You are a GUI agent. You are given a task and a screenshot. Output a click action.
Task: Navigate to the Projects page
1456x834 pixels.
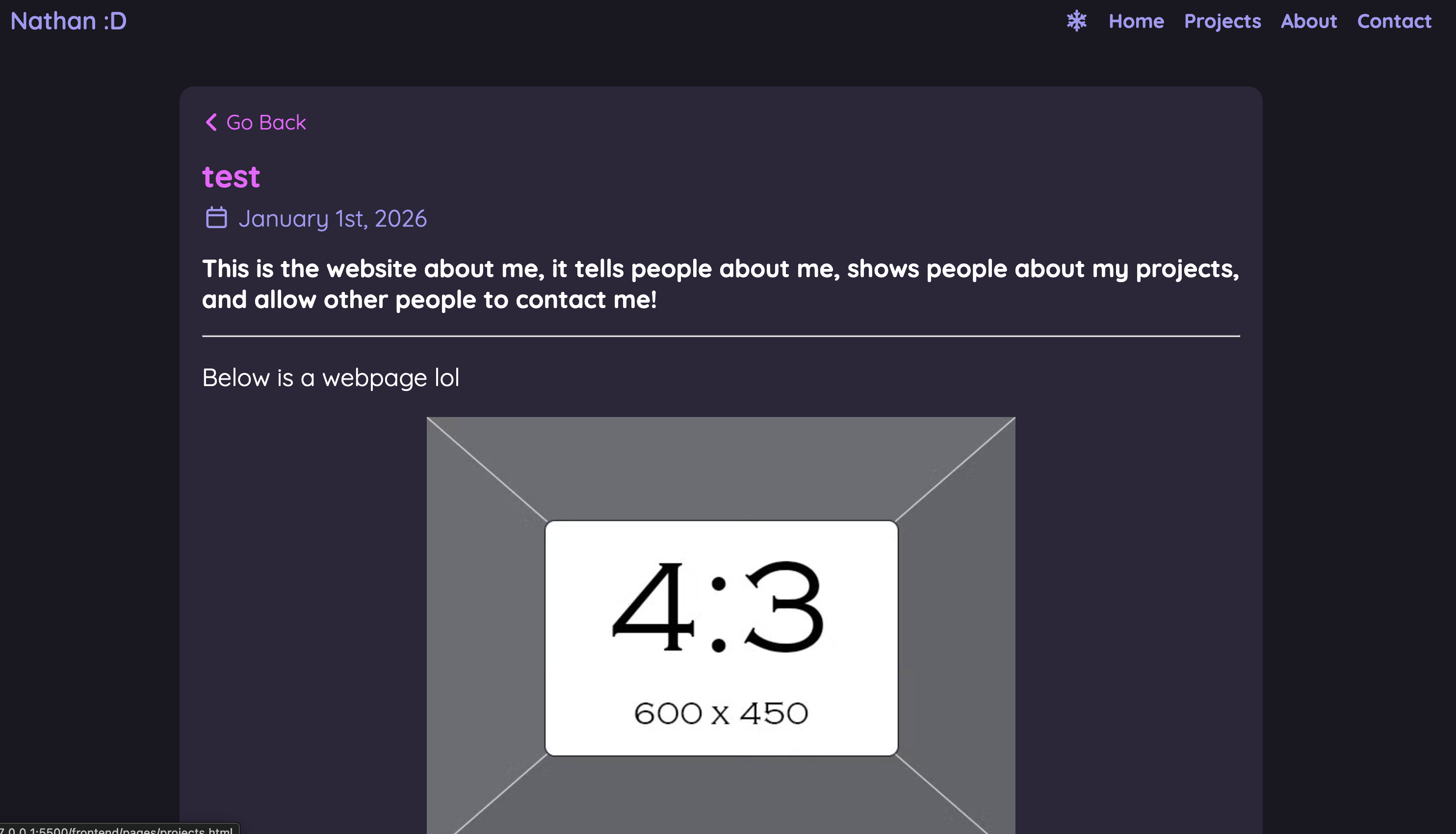coord(1222,21)
